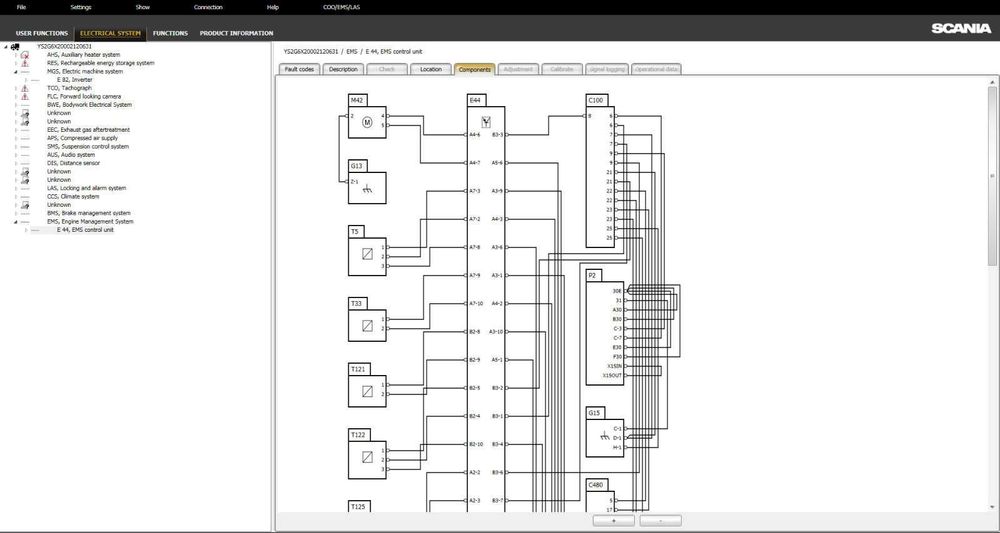Click the ground symbol inside component G15
This screenshot has height=533, width=1000.
(605, 436)
